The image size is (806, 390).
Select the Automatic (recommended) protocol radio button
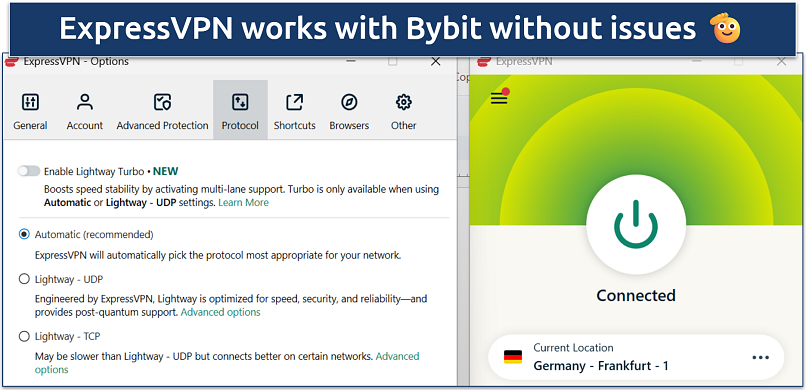click(x=24, y=234)
